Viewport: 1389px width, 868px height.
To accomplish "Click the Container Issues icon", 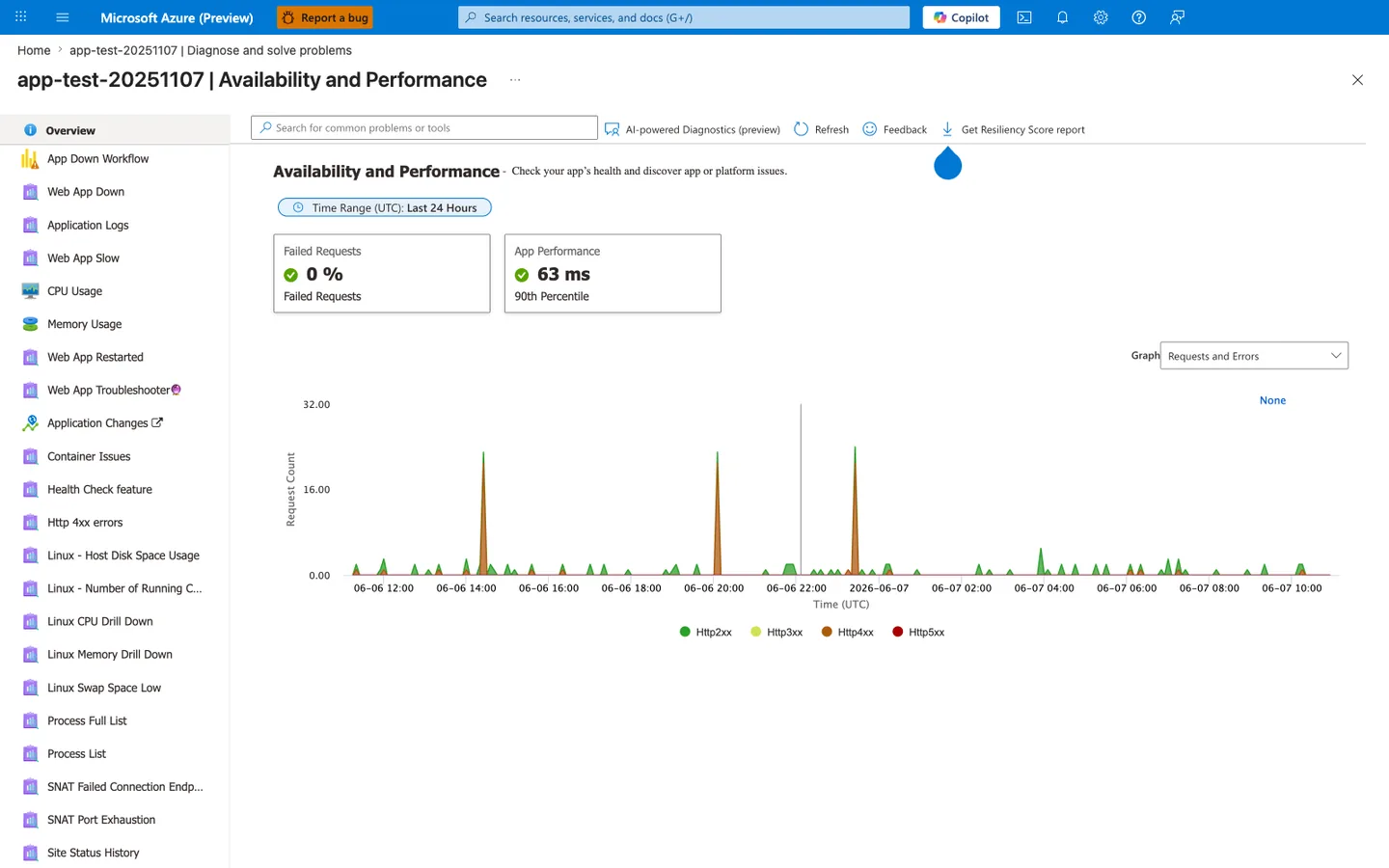I will pyautogui.click(x=30, y=456).
